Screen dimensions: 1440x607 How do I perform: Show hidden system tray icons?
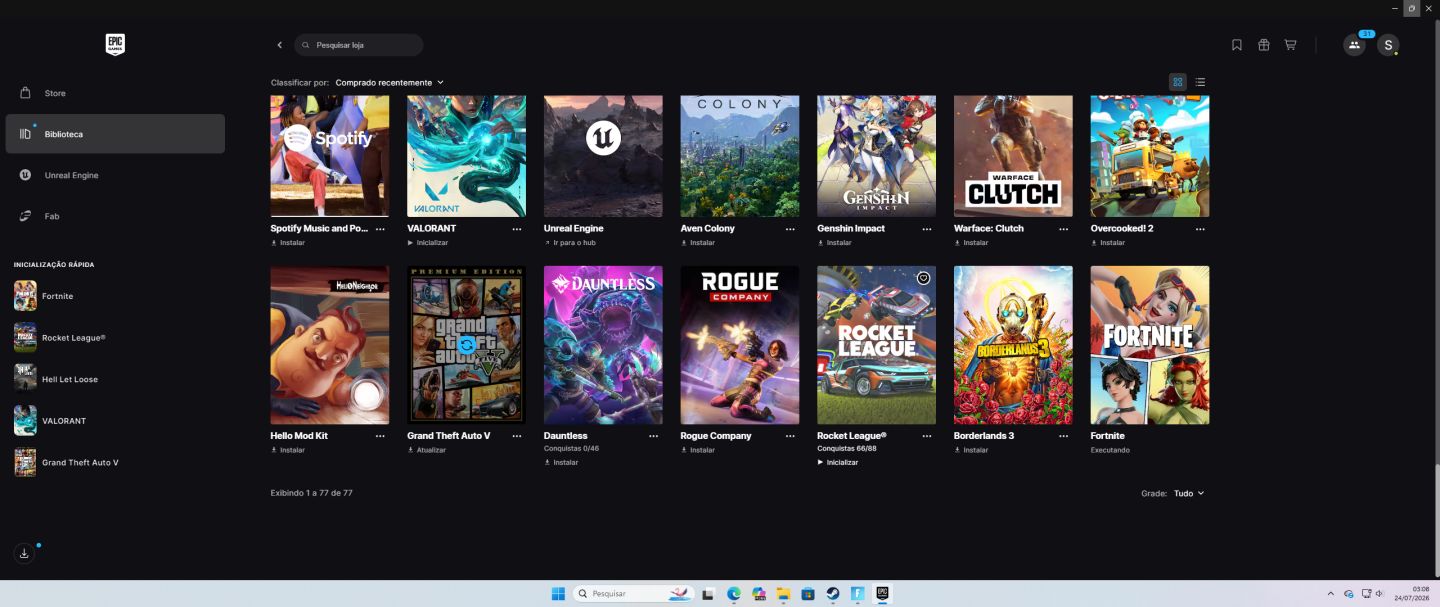1330,594
